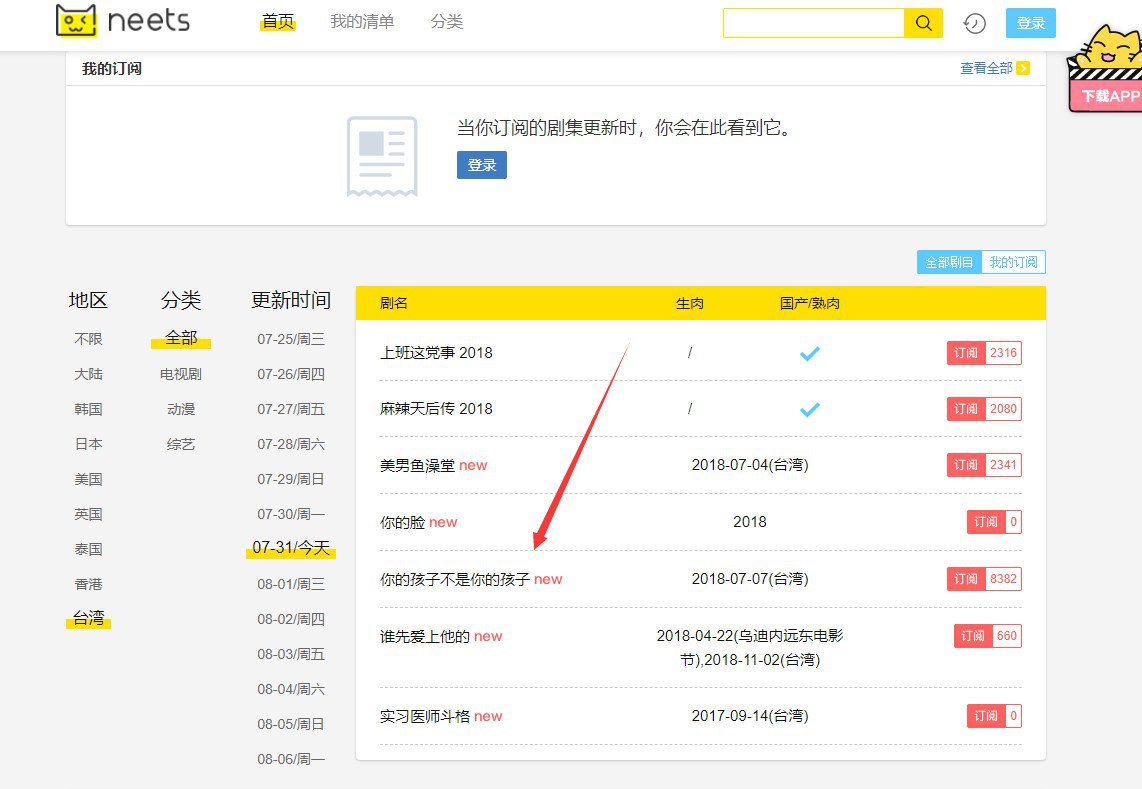The width and height of the screenshot is (1142, 789).
Task: Open the watch history clock icon
Action: coord(974,23)
